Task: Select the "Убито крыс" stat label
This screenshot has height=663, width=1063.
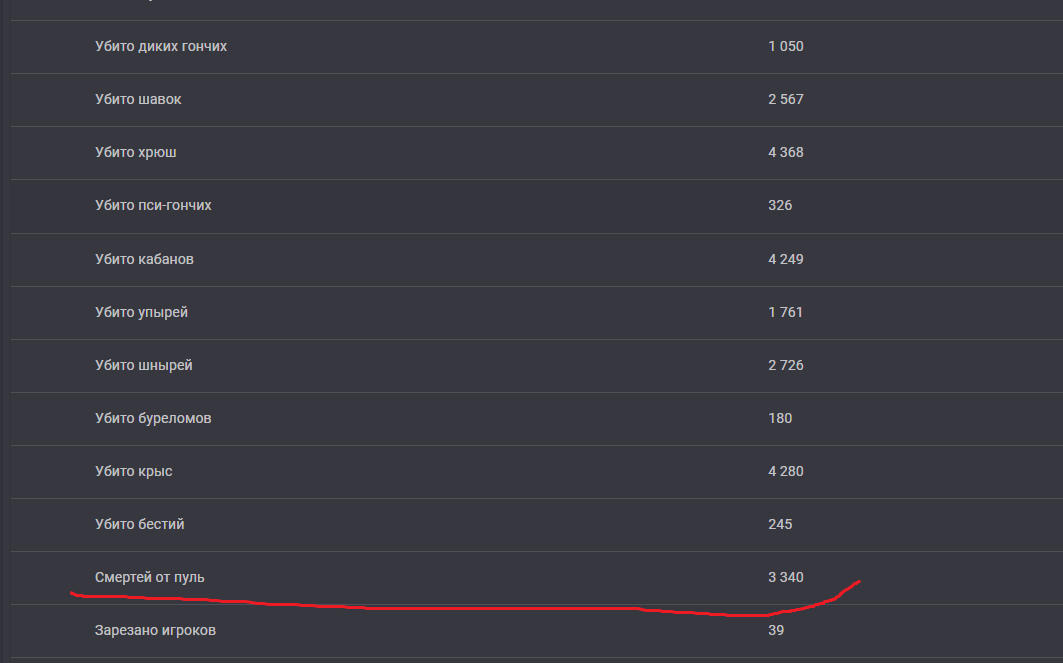Action: pyautogui.click(x=134, y=470)
